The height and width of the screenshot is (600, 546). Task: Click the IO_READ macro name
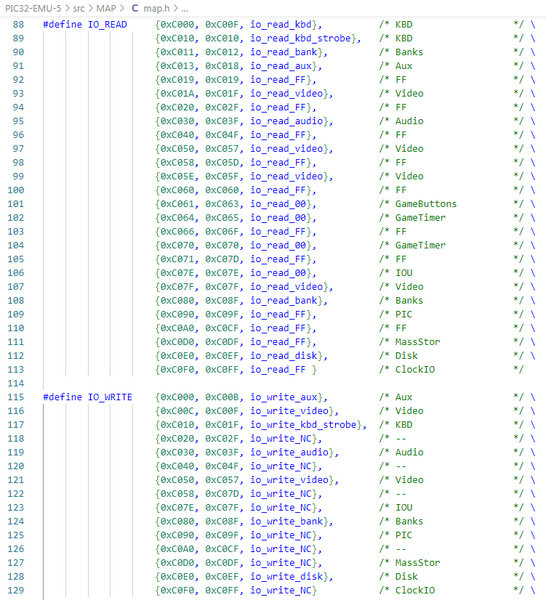click(x=108, y=24)
